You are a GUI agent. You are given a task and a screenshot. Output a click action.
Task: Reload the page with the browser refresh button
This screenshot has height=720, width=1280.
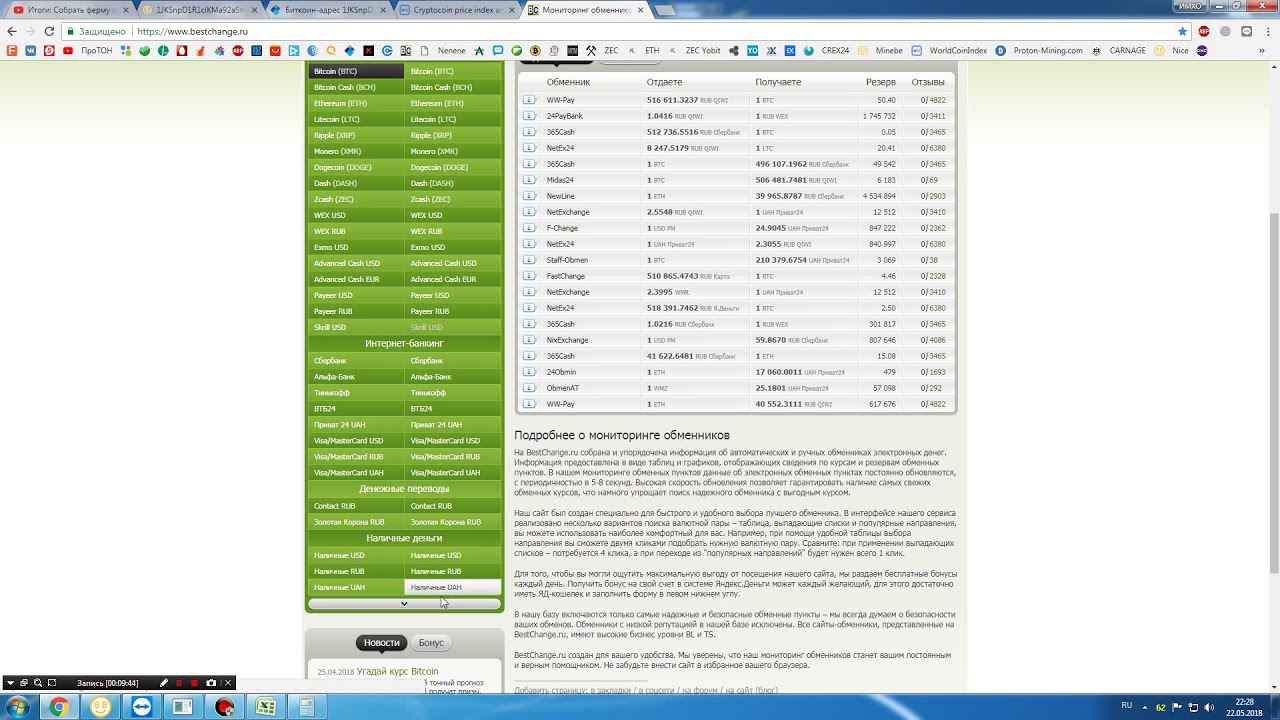49,31
